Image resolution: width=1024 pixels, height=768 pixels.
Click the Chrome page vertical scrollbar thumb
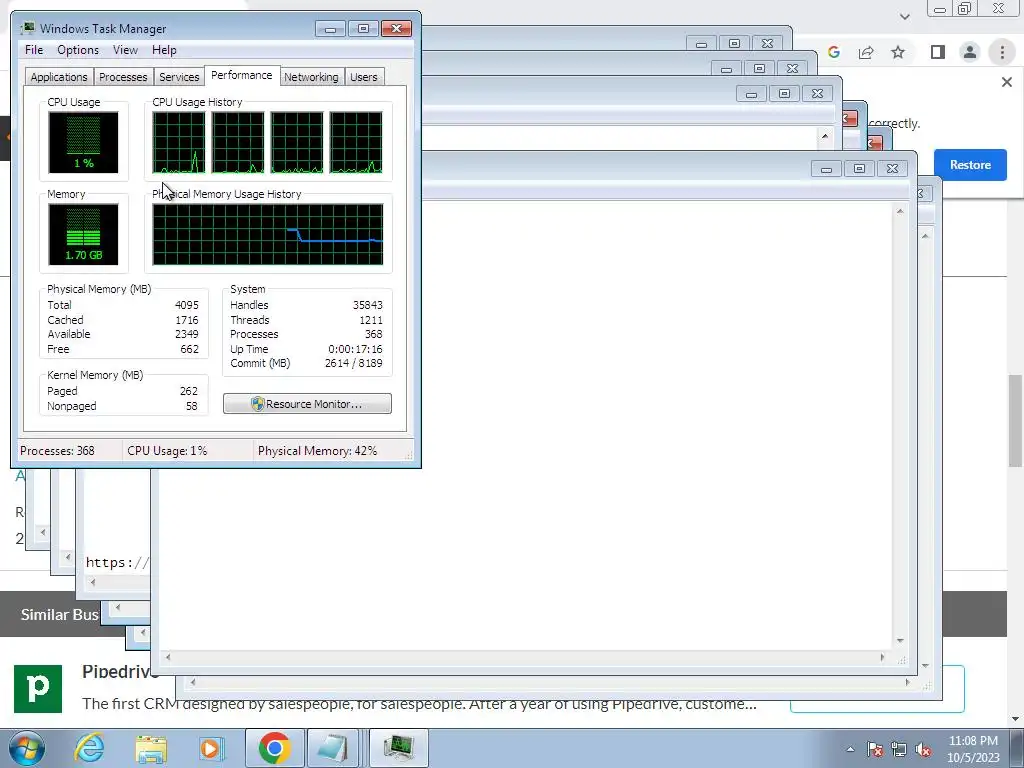coord(1016,421)
